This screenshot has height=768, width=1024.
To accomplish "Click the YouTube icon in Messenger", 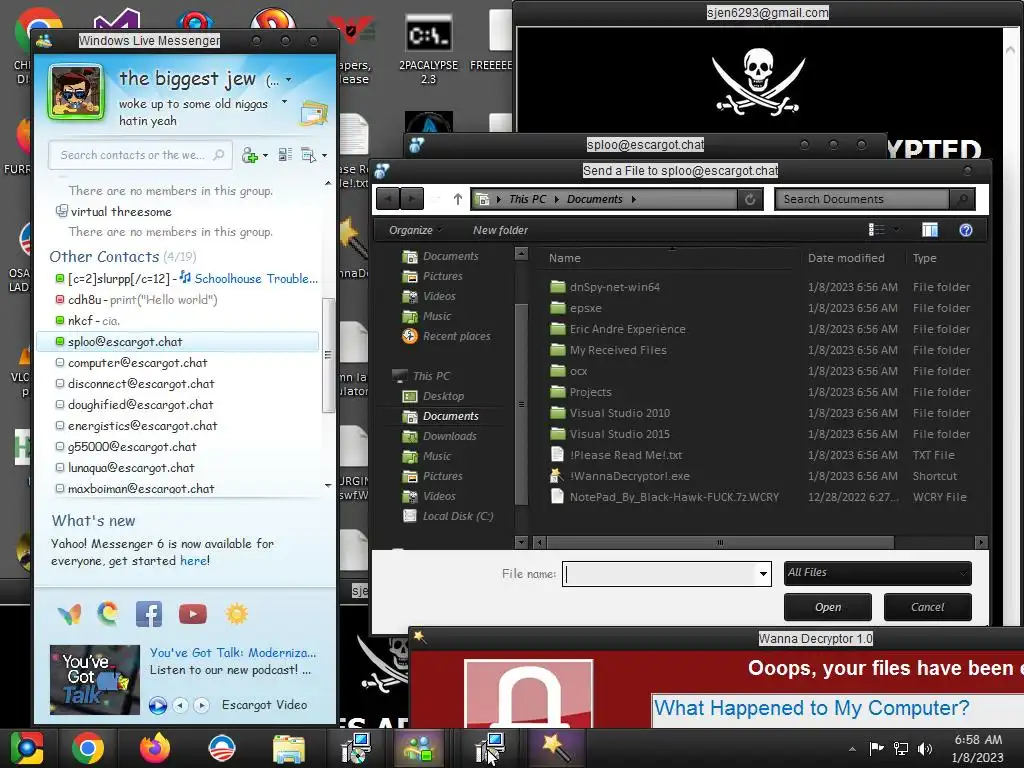I will click(193, 614).
